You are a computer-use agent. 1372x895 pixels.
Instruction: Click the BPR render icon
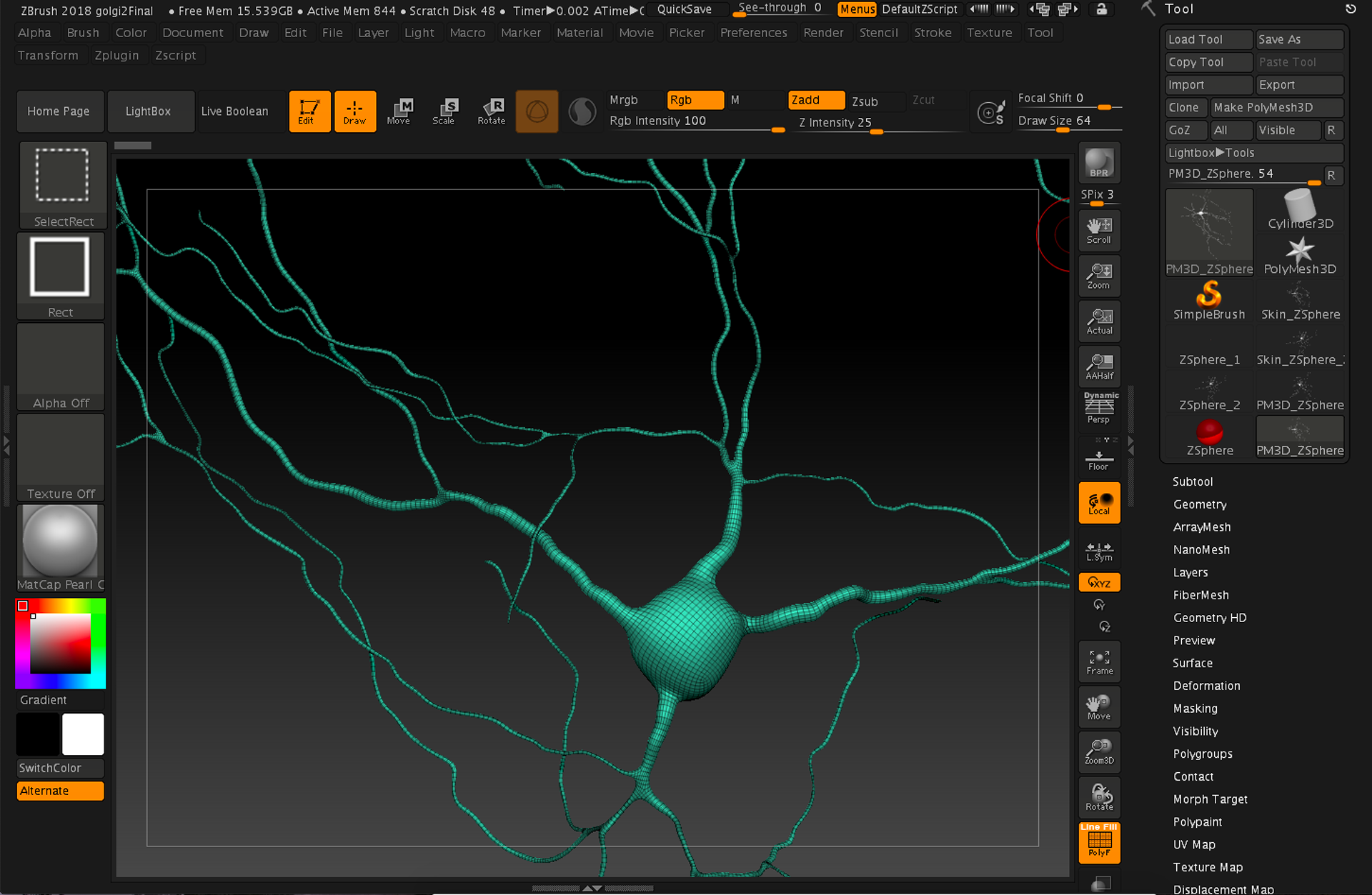pos(1099,164)
